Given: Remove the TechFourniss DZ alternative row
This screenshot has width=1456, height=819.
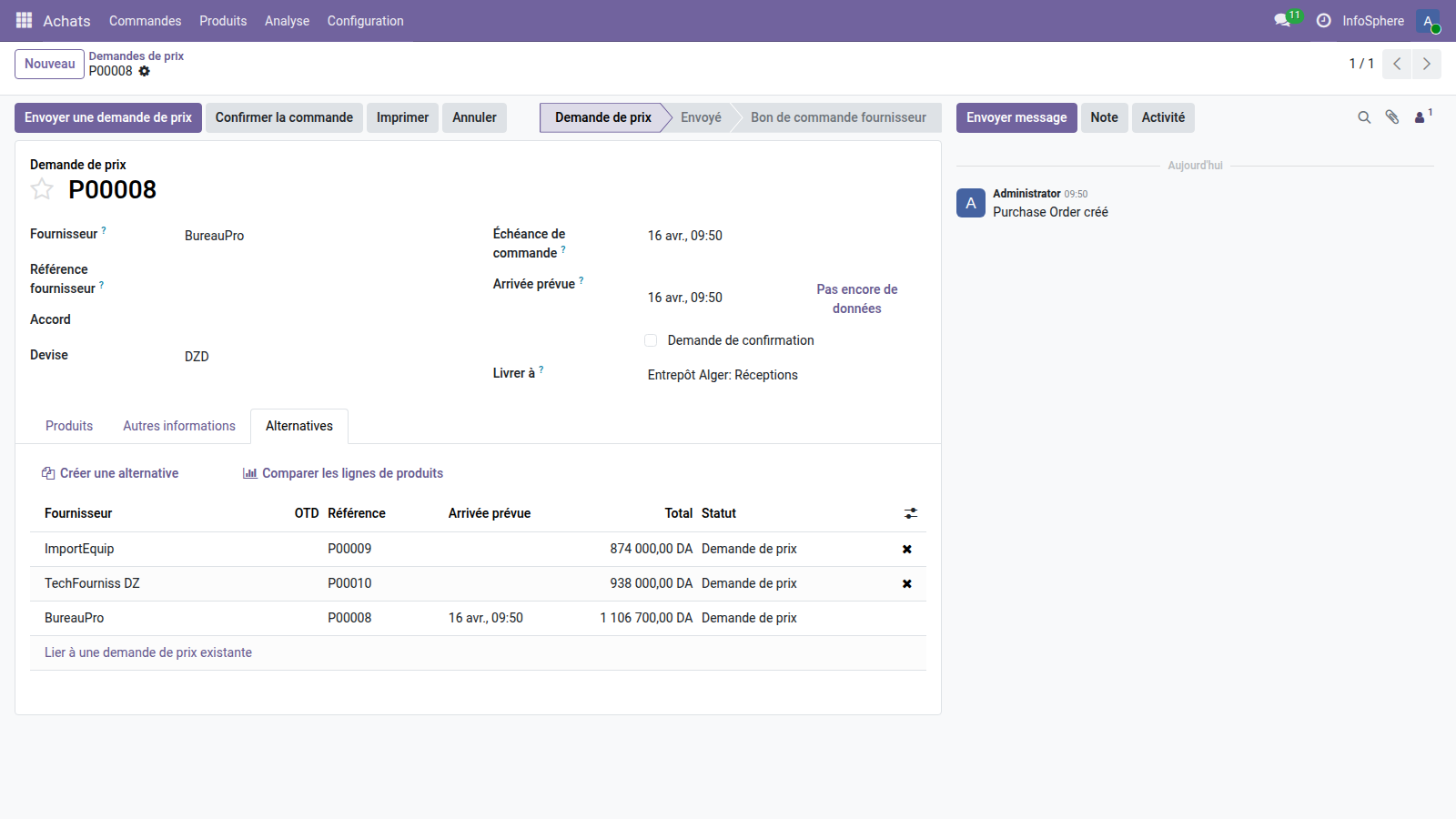Looking at the screenshot, I should (x=906, y=583).
